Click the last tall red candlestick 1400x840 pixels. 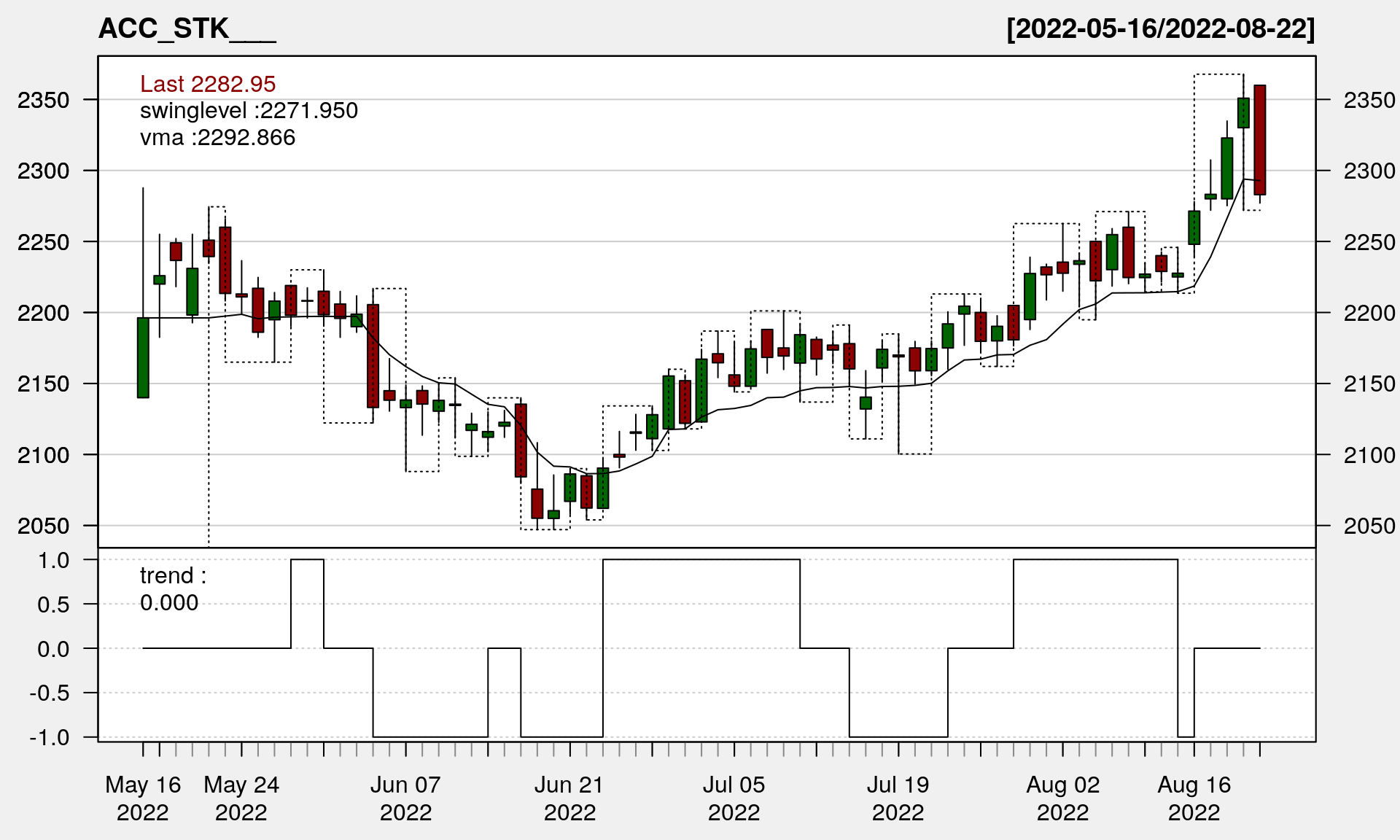[1259, 140]
